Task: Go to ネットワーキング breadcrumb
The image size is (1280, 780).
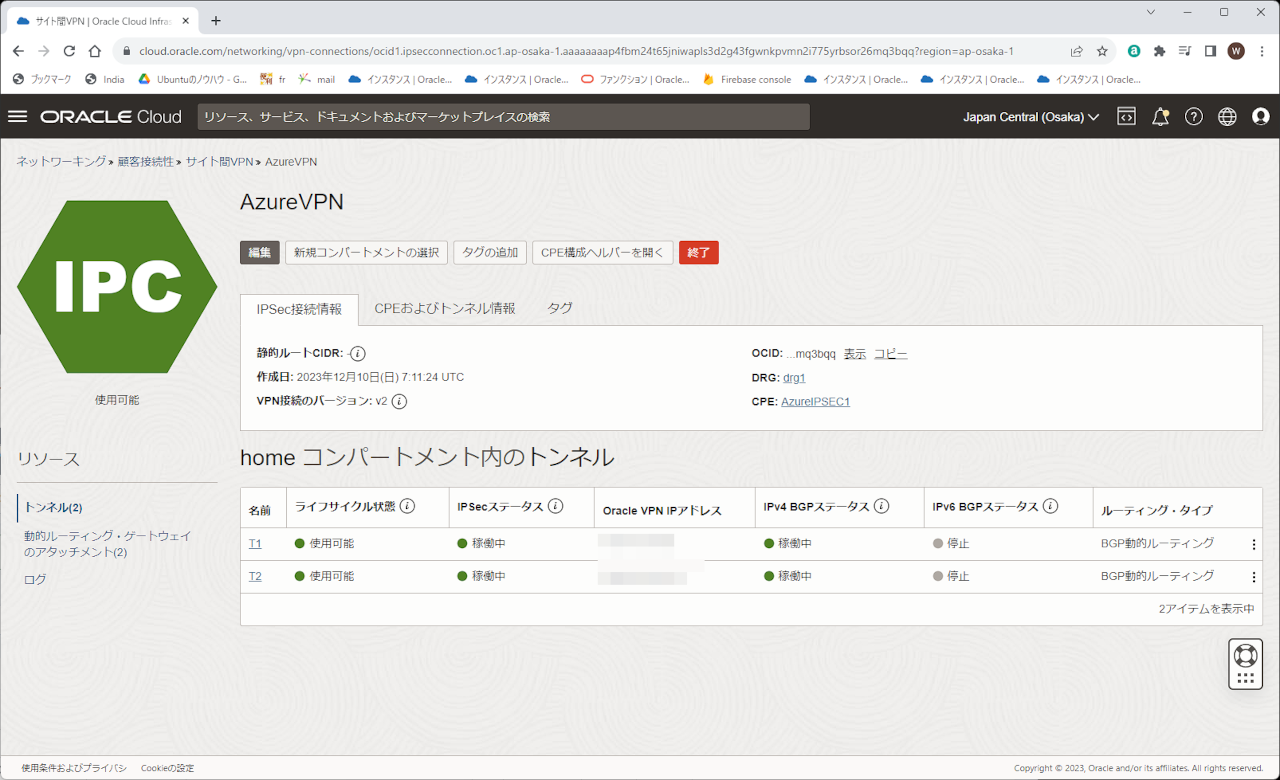Action: point(61,162)
